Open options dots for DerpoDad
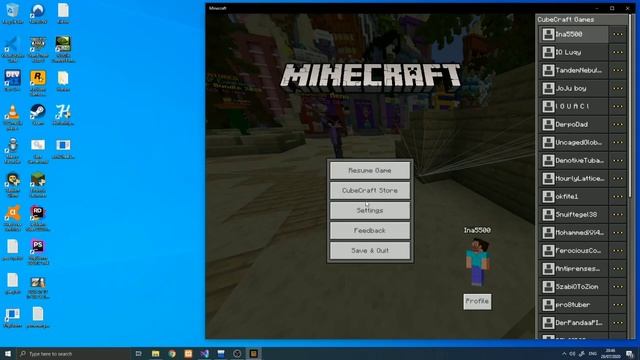 point(618,124)
